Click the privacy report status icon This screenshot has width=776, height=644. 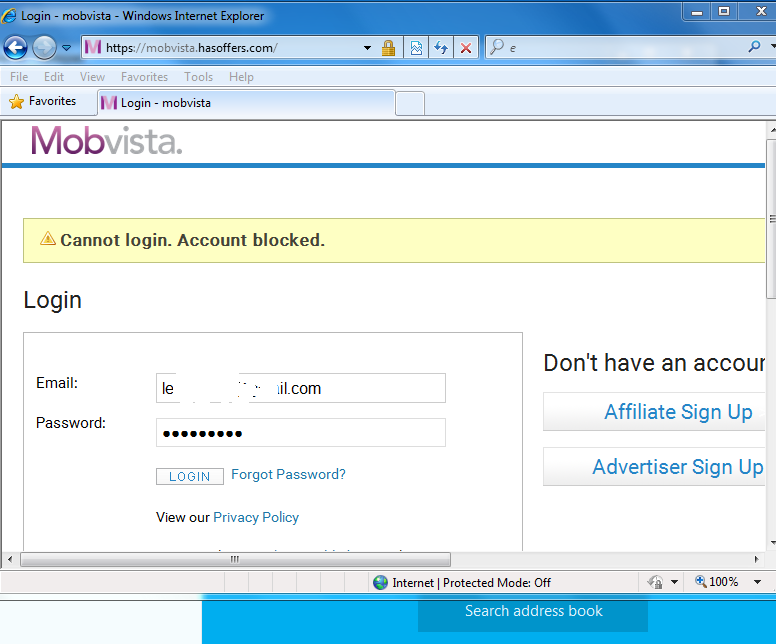pos(655,582)
